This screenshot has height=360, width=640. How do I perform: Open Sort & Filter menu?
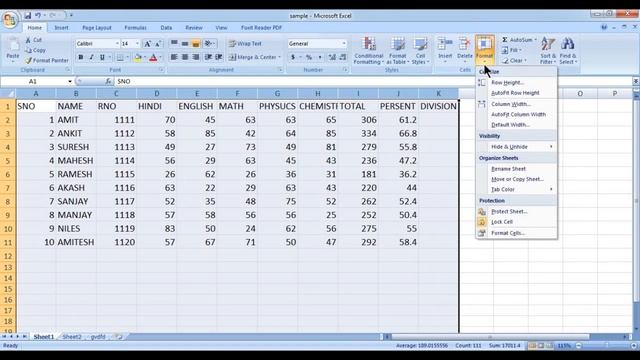pos(548,51)
